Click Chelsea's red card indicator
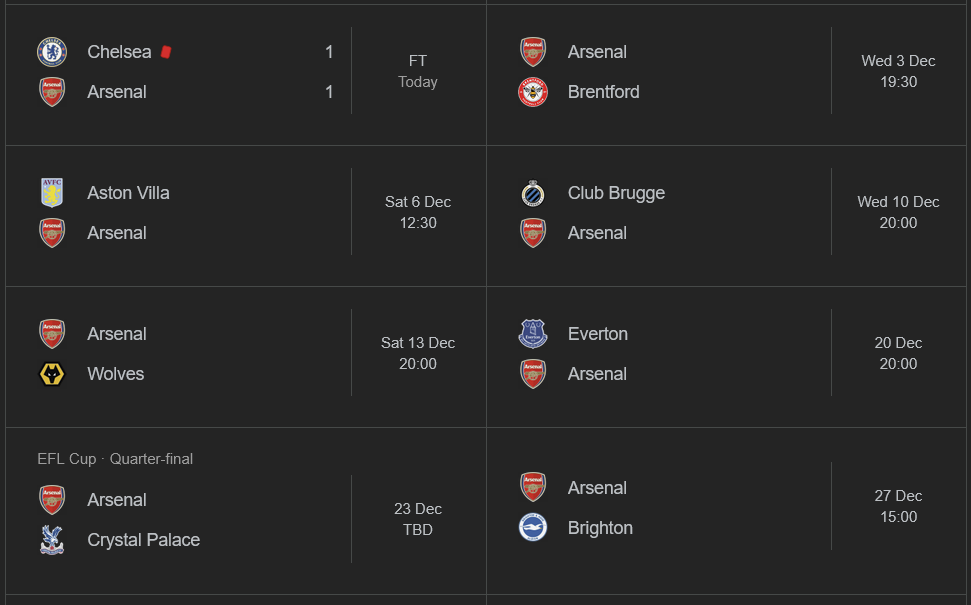 pos(166,52)
